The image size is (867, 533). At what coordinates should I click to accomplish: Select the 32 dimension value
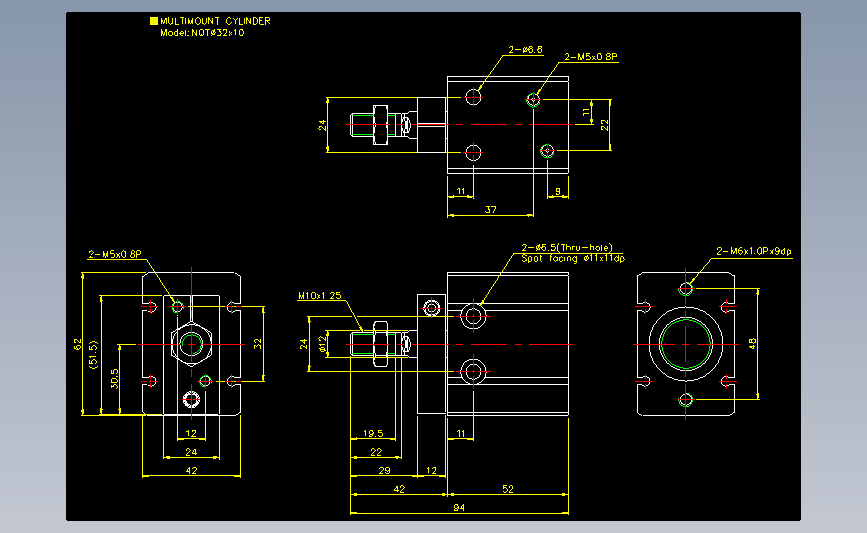pos(258,344)
